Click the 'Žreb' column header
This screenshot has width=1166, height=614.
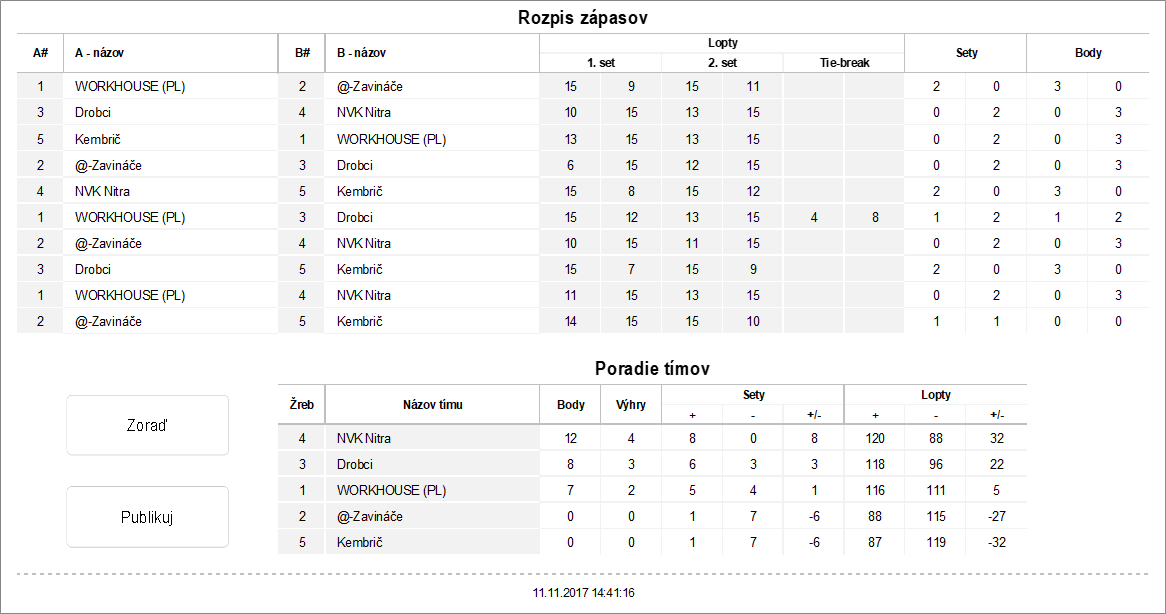click(x=301, y=405)
